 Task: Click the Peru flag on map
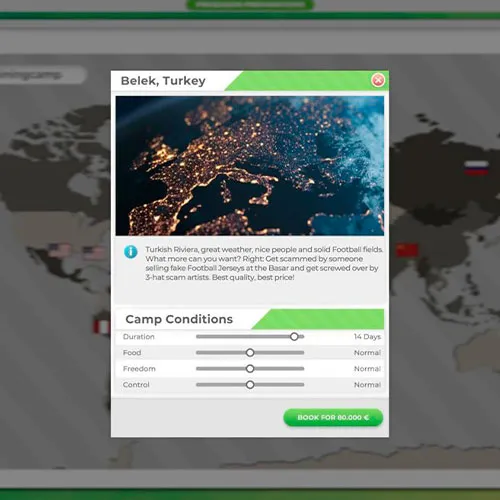tap(102, 327)
